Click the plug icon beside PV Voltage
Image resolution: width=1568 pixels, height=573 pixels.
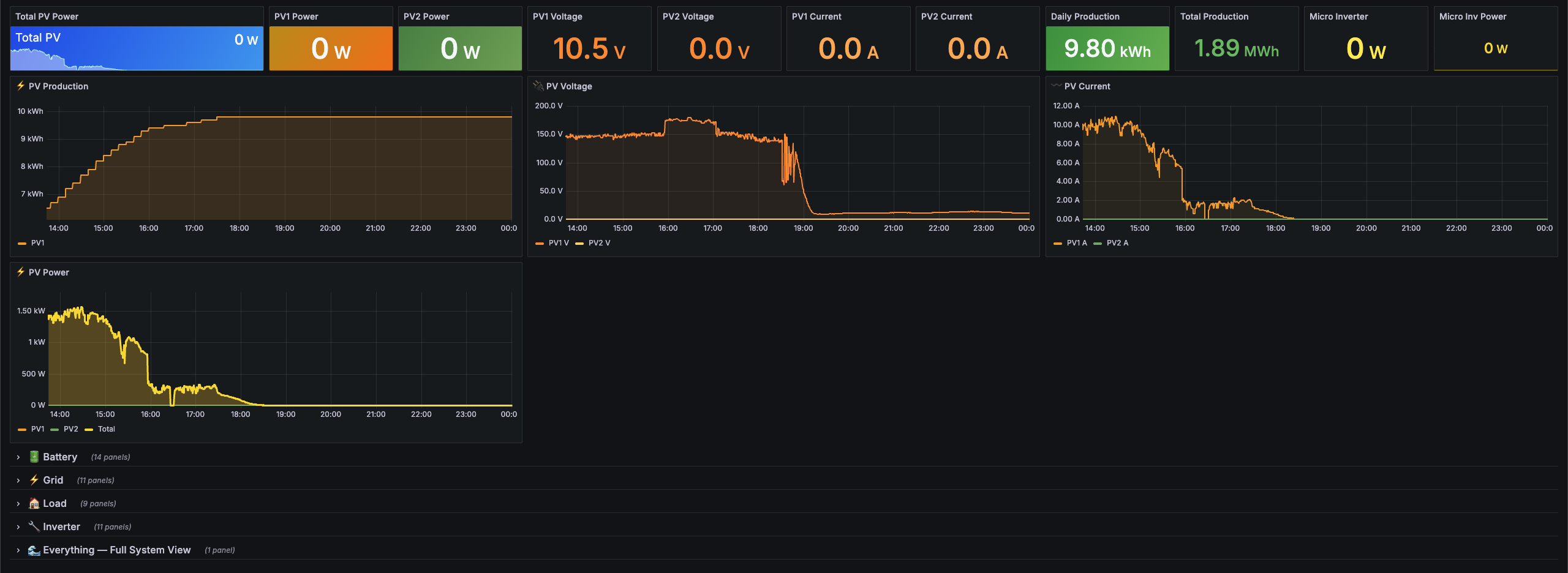(x=538, y=86)
